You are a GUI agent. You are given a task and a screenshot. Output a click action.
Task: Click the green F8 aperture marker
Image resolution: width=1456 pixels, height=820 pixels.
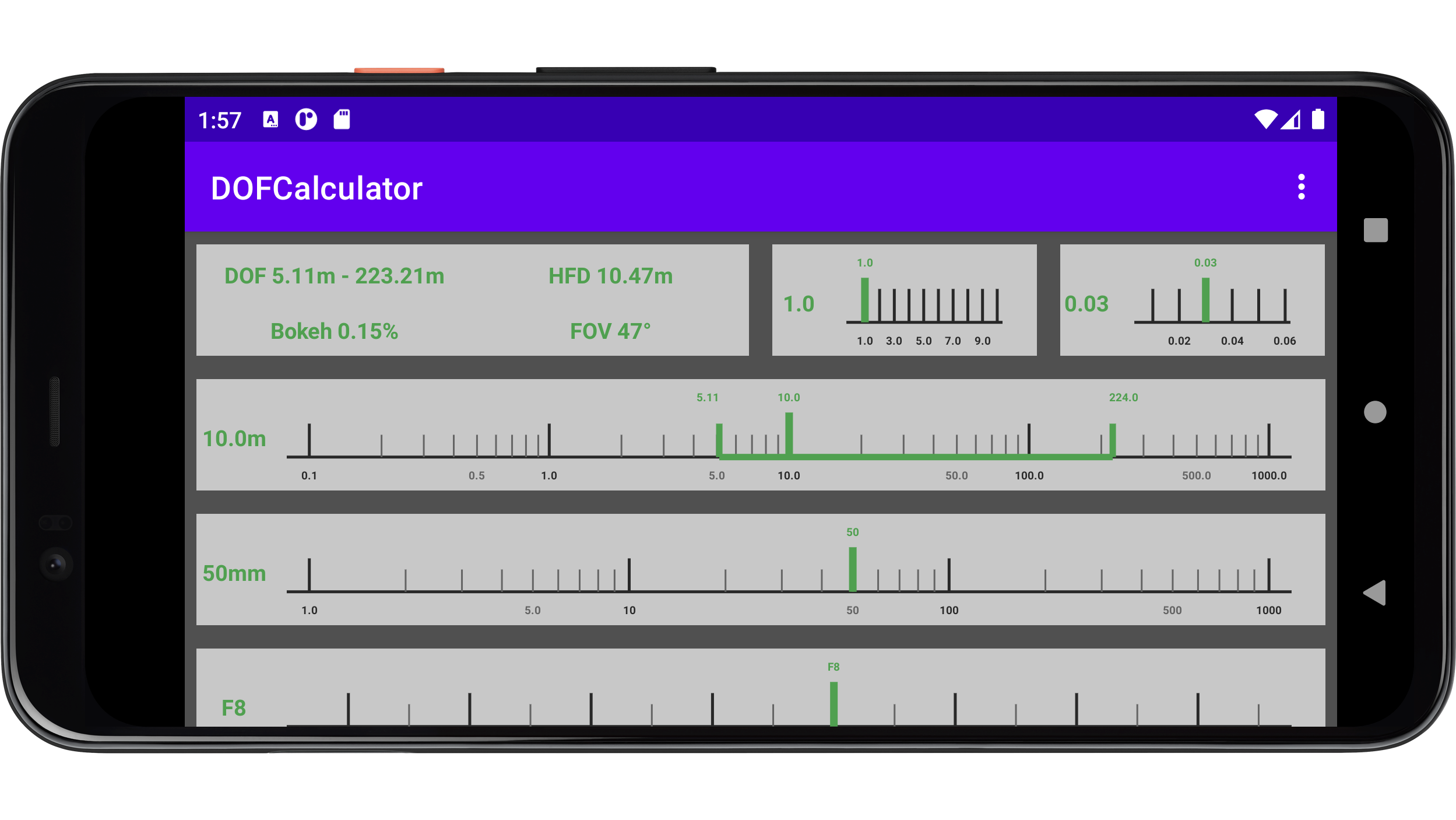(x=833, y=703)
